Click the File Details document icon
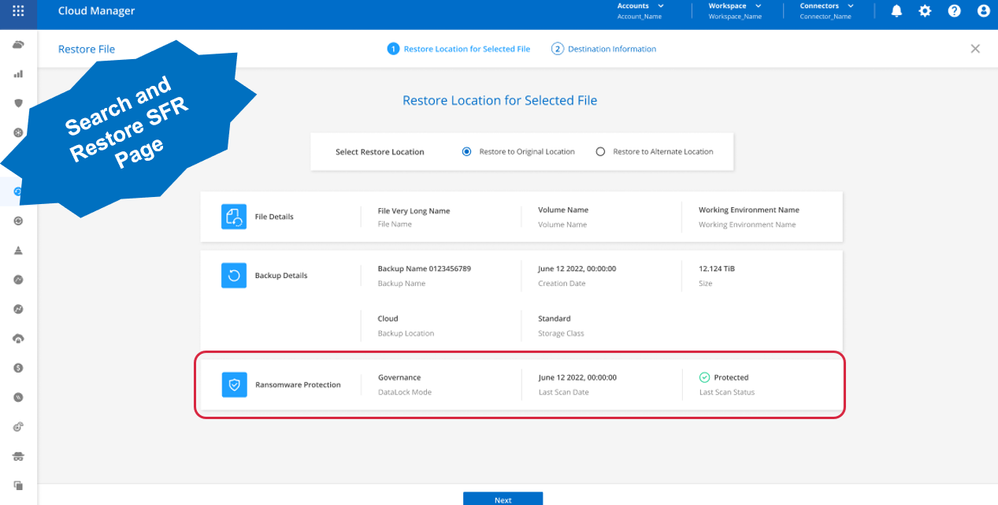Viewport: 998px width, 505px height. click(234, 217)
